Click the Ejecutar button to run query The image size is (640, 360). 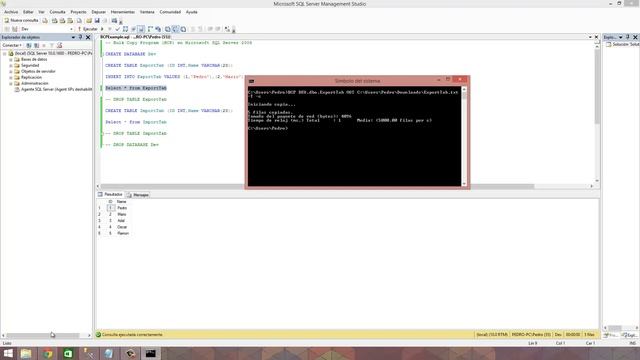coord(88,29)
